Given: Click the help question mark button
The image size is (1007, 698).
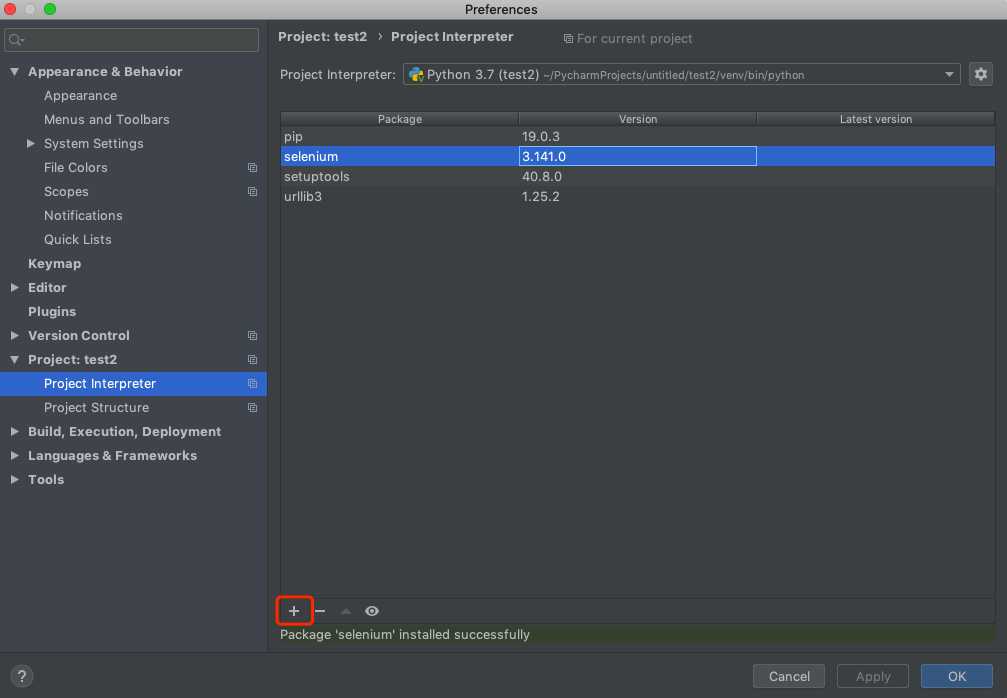Looking at the screenshot, I should [x=22, y=676].
